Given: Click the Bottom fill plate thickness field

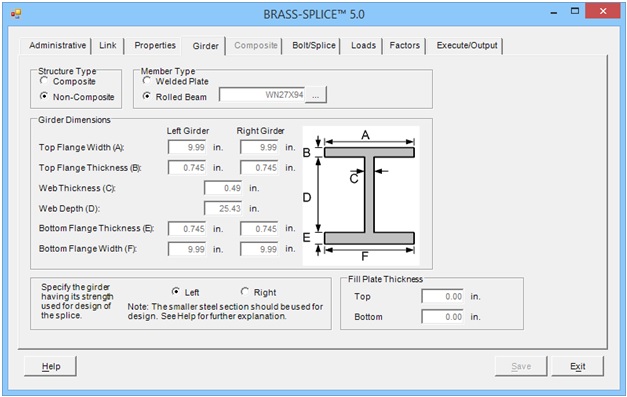Looking at the screenshot, I should click(443, 317).
